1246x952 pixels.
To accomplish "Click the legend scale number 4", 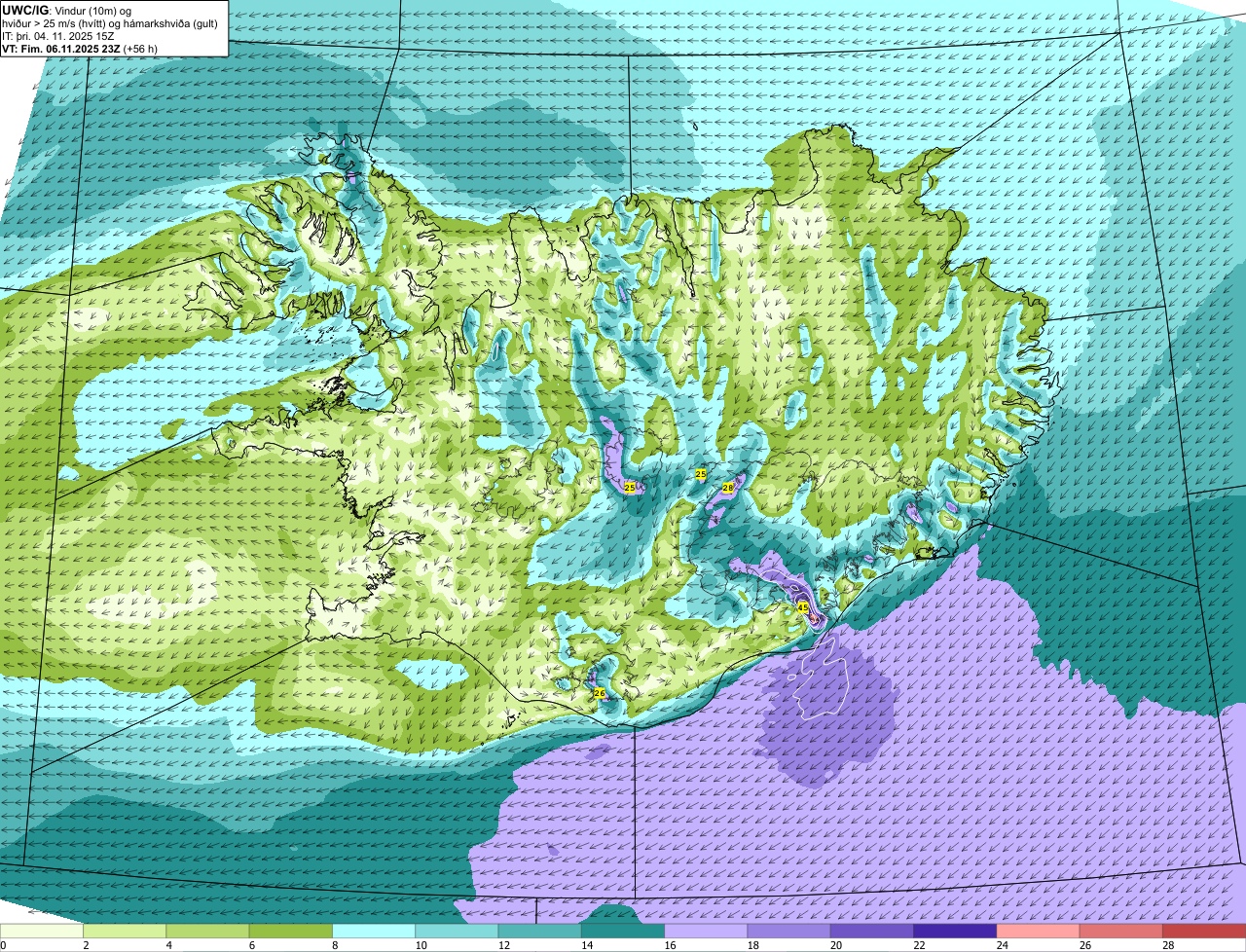I will pyautogui.click(x=168, y=945).
